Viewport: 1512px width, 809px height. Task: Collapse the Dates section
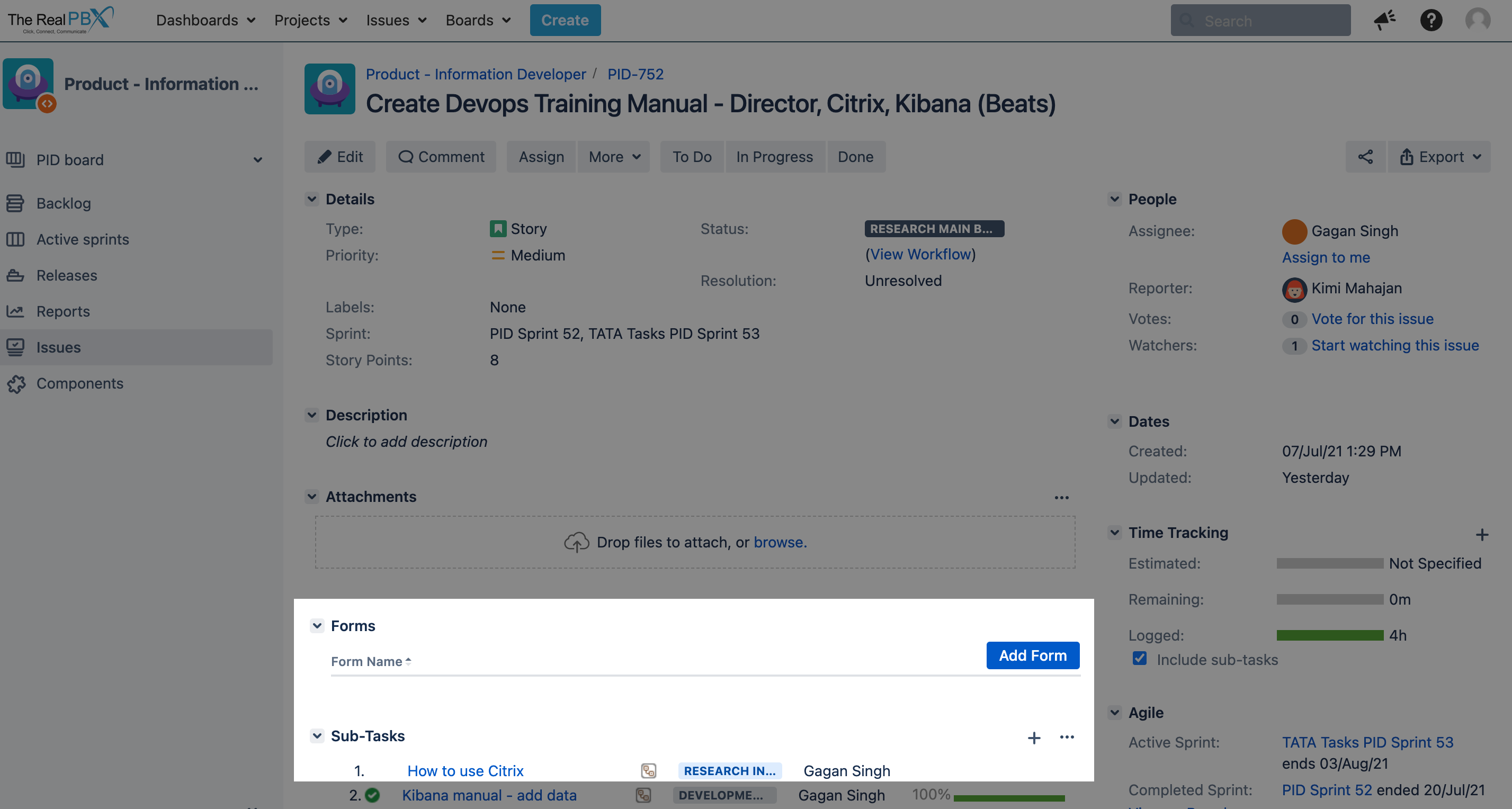pos(1115,421)
